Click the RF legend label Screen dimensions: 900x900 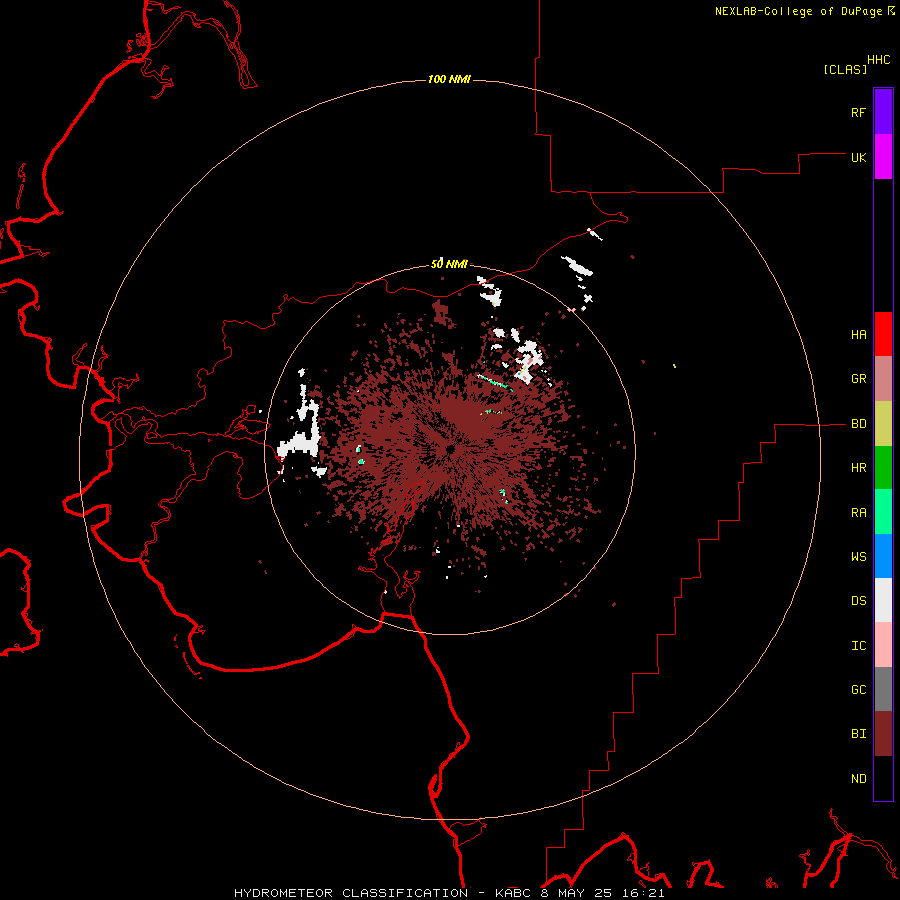pyautogui.click(x=859, y=112)
